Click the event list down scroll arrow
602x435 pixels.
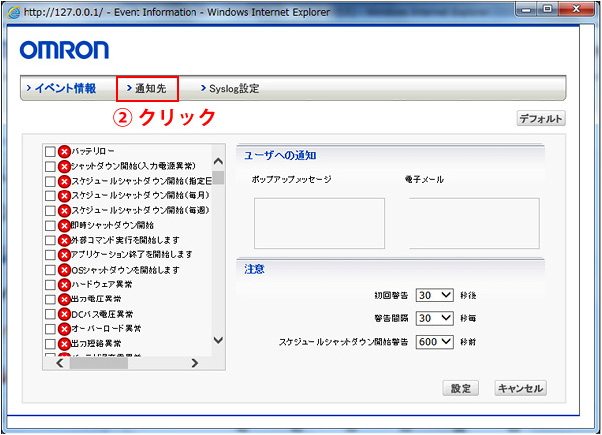(218, 341)
